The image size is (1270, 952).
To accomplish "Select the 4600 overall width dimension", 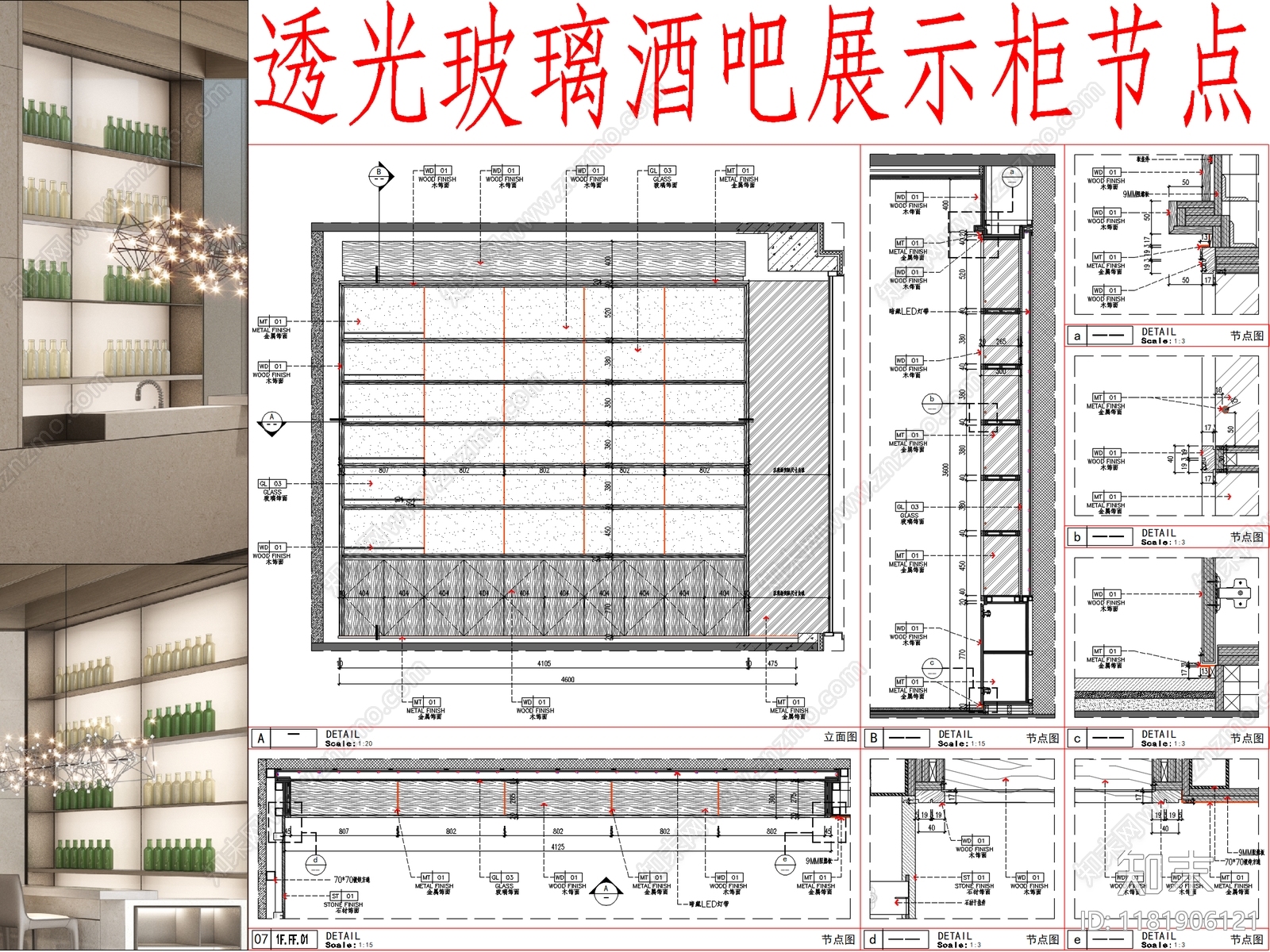I will pos(568,679).
